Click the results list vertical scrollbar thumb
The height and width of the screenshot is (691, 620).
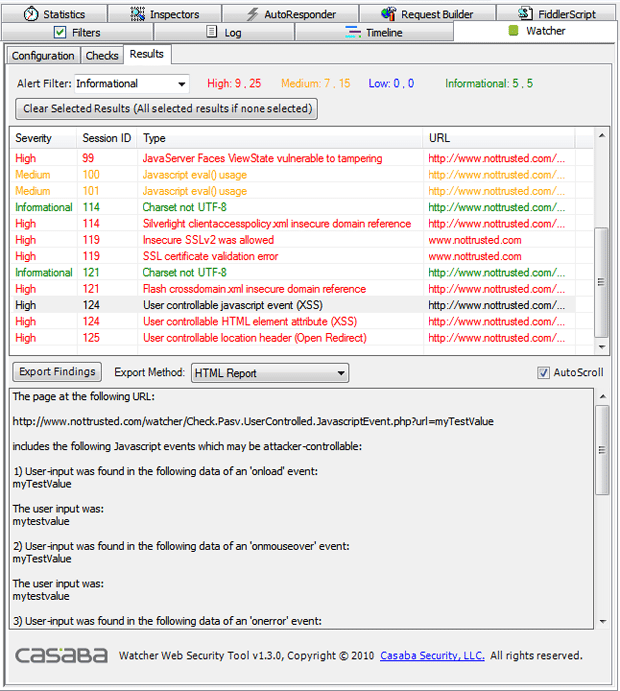[601, 283]
